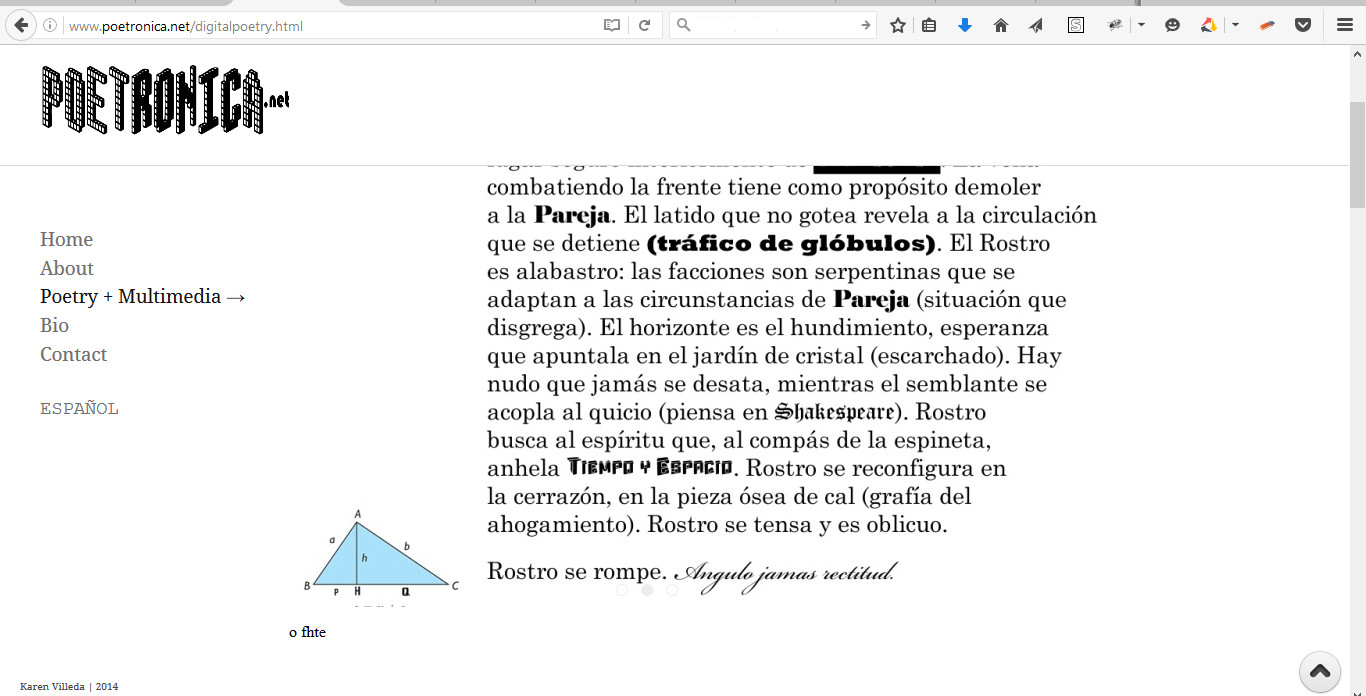Screen dimensions: 1366x696
Task: Click the vertical page scrollbar thumb
Action: point(1357,154)
